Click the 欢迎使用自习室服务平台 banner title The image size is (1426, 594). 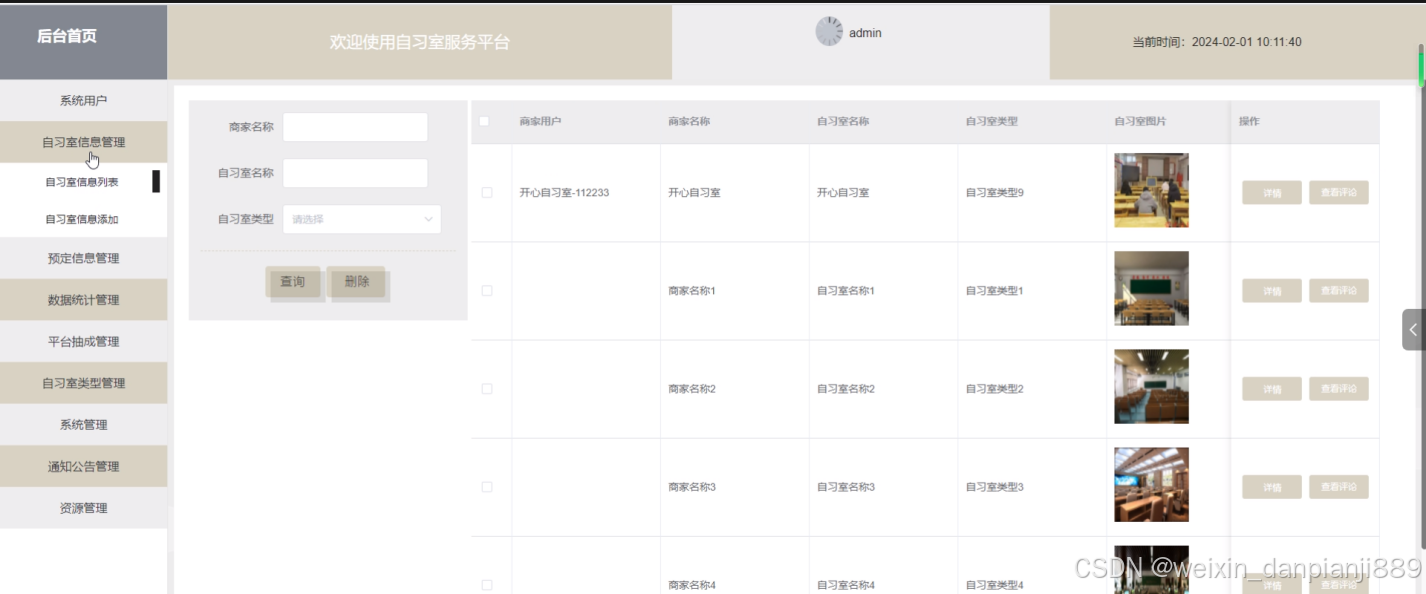(420, 42)
